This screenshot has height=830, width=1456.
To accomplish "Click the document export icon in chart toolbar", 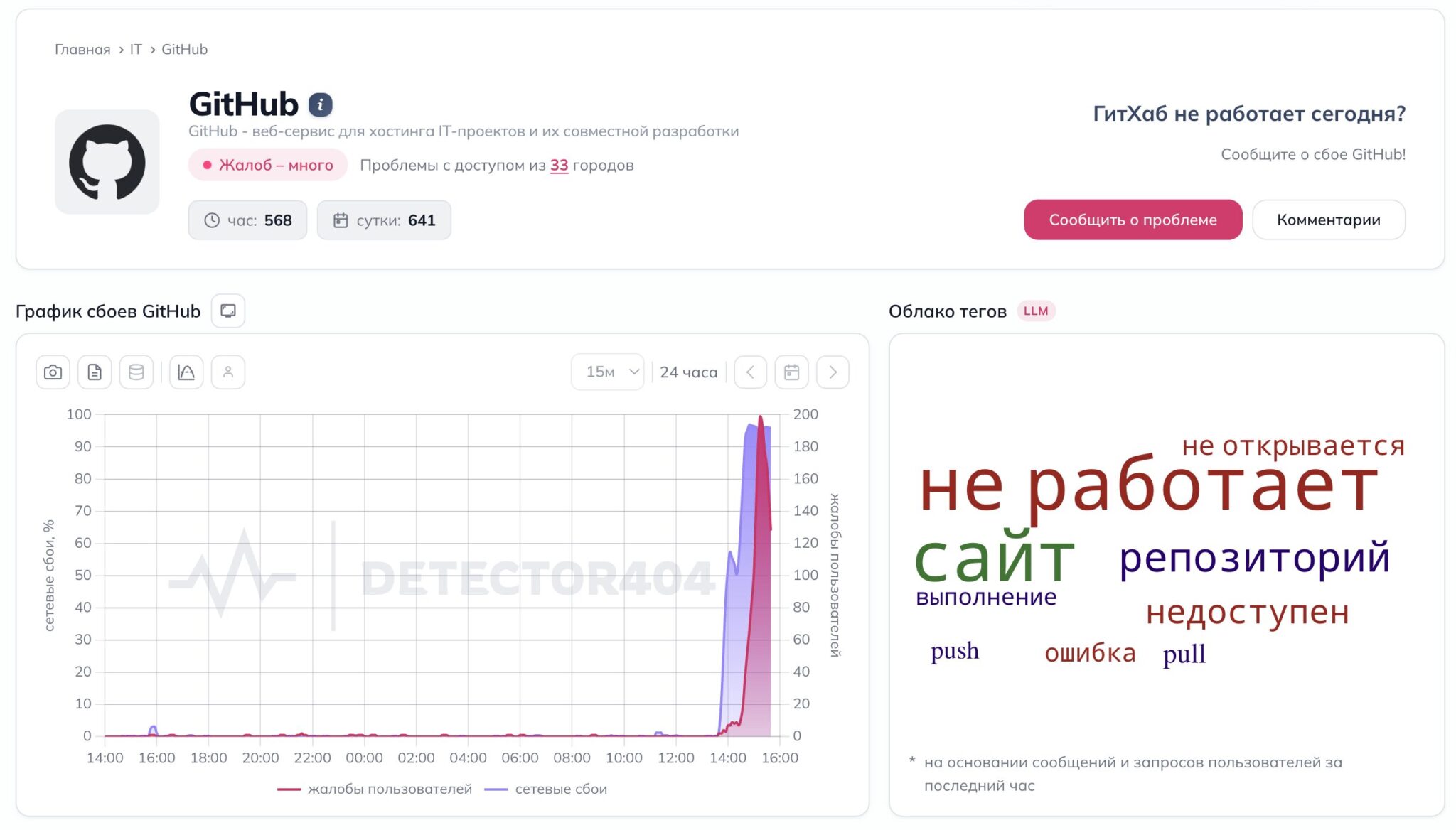I will pyautogui.click(x=95, y=372).
